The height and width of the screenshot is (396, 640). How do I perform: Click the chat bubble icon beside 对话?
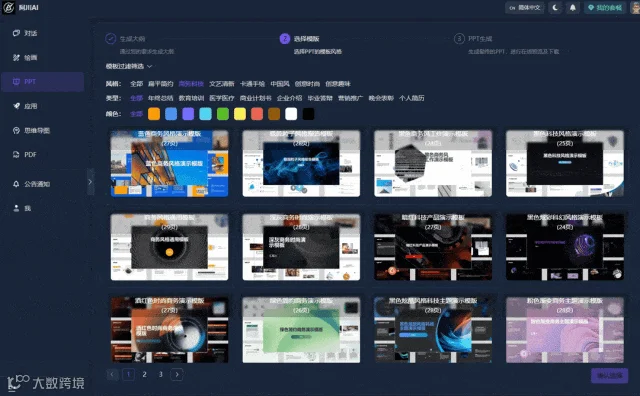[16, 33]
